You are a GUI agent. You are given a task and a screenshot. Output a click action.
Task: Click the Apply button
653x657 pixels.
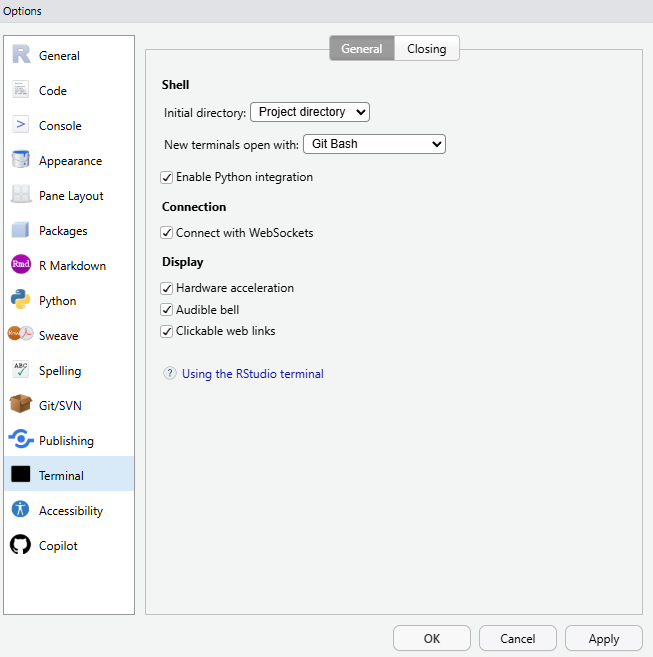[x=604, y=638]
